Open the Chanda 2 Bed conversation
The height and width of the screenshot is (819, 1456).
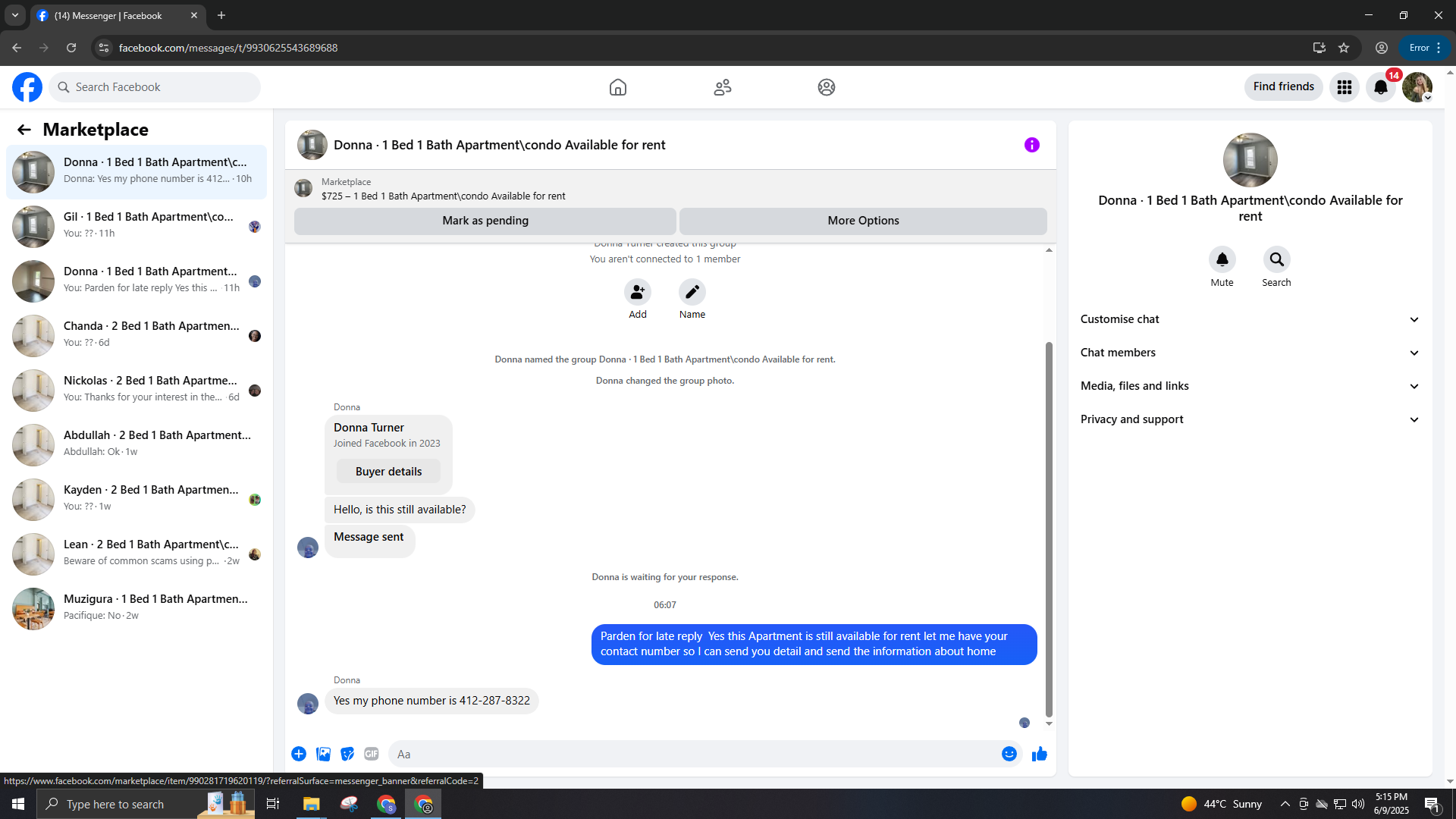click(136, 336)
